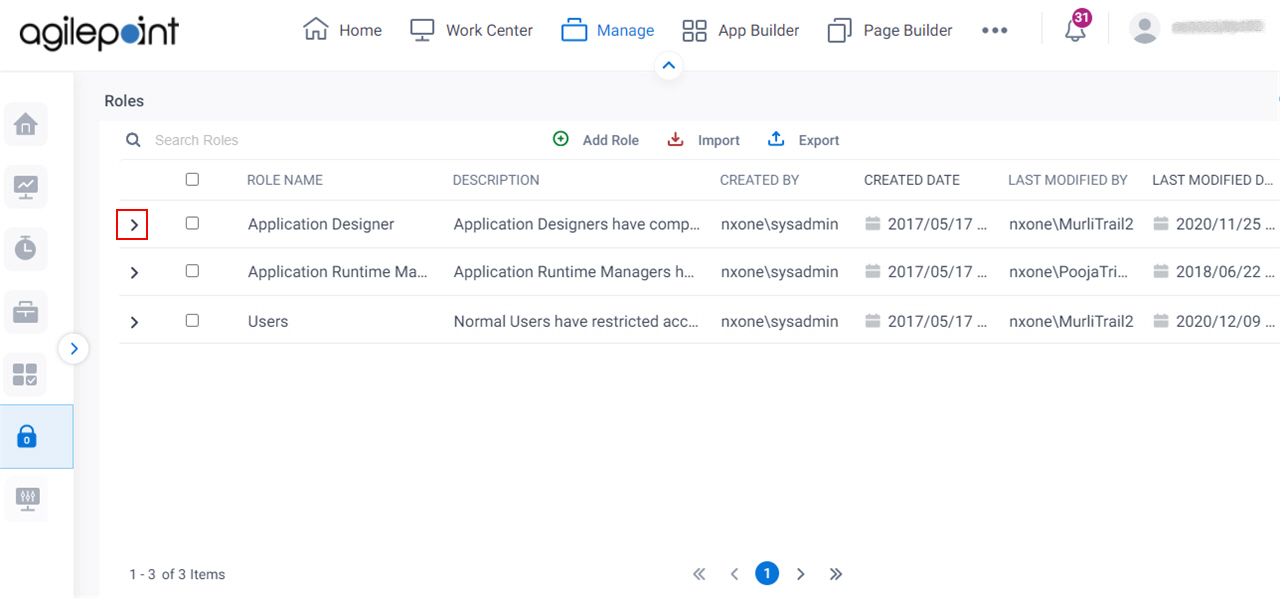
Task: Open notifications bell
Action: 1076,29
